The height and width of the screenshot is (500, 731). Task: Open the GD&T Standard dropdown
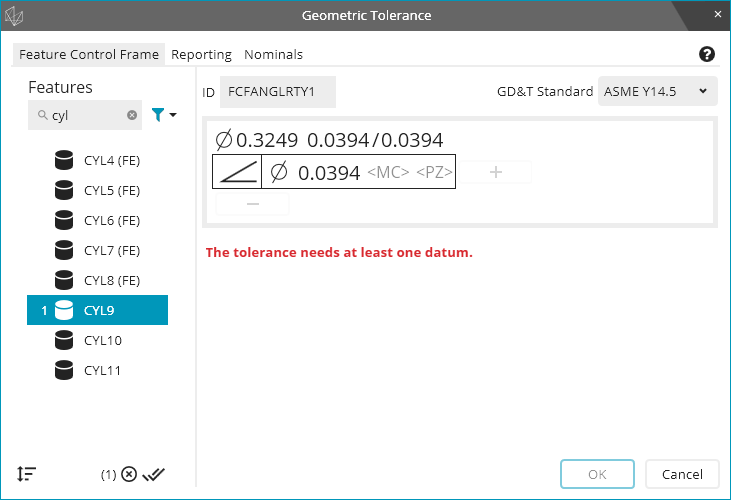coord(657,91)
